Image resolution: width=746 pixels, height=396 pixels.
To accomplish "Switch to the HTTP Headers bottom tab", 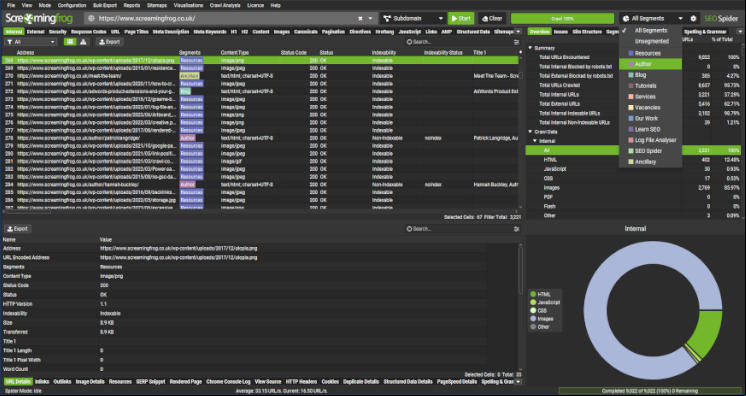I will [301, 382].
